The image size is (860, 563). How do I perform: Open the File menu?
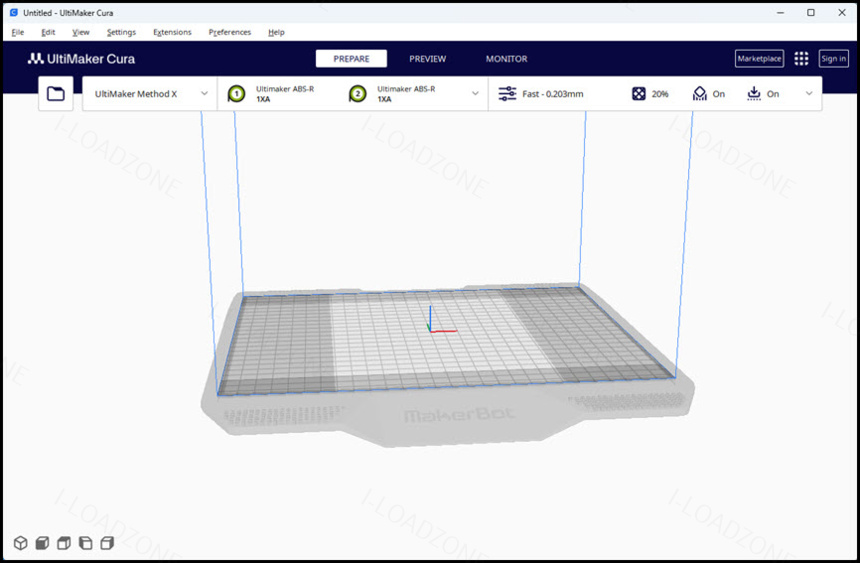point(18,32)
